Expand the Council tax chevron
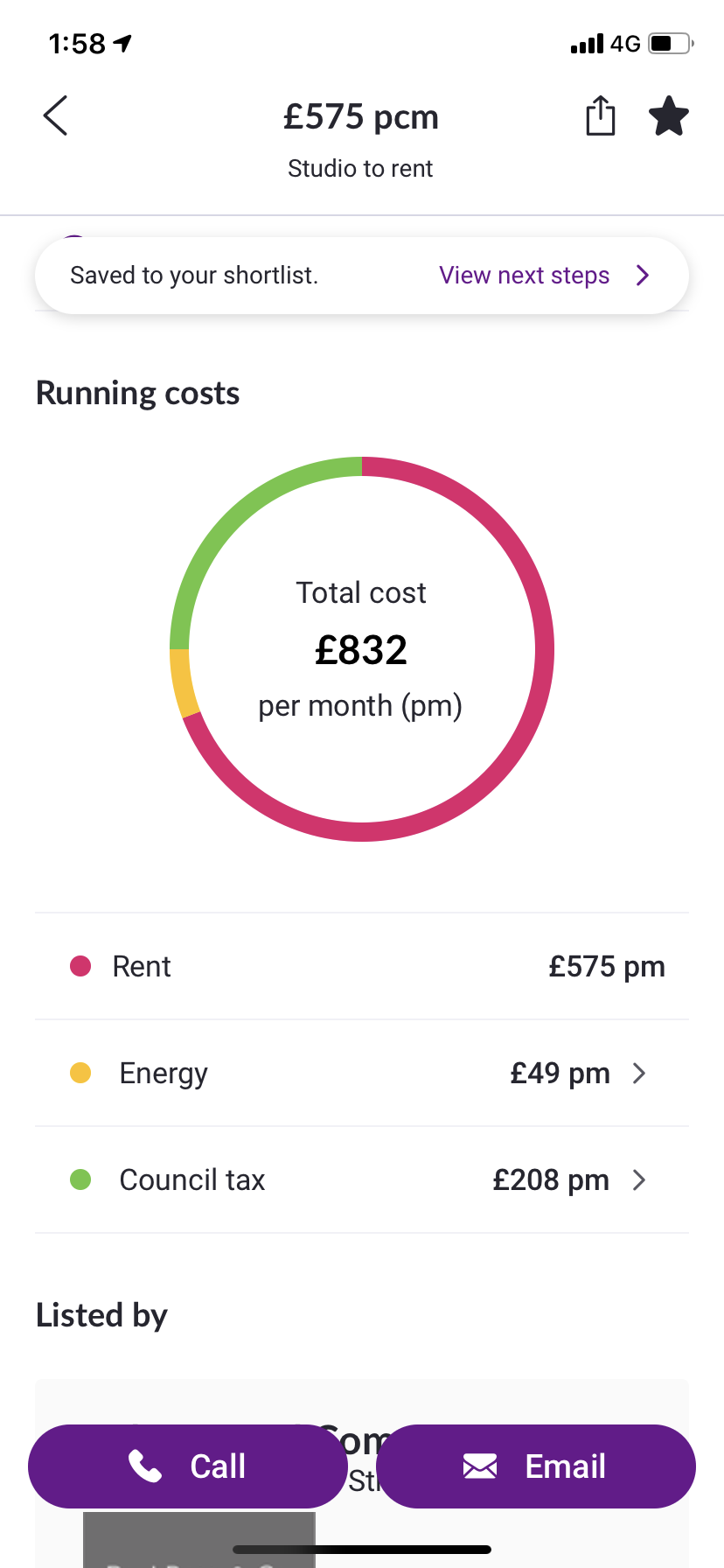Viewport: 724px width, 1568px height. click(639, 1179)
